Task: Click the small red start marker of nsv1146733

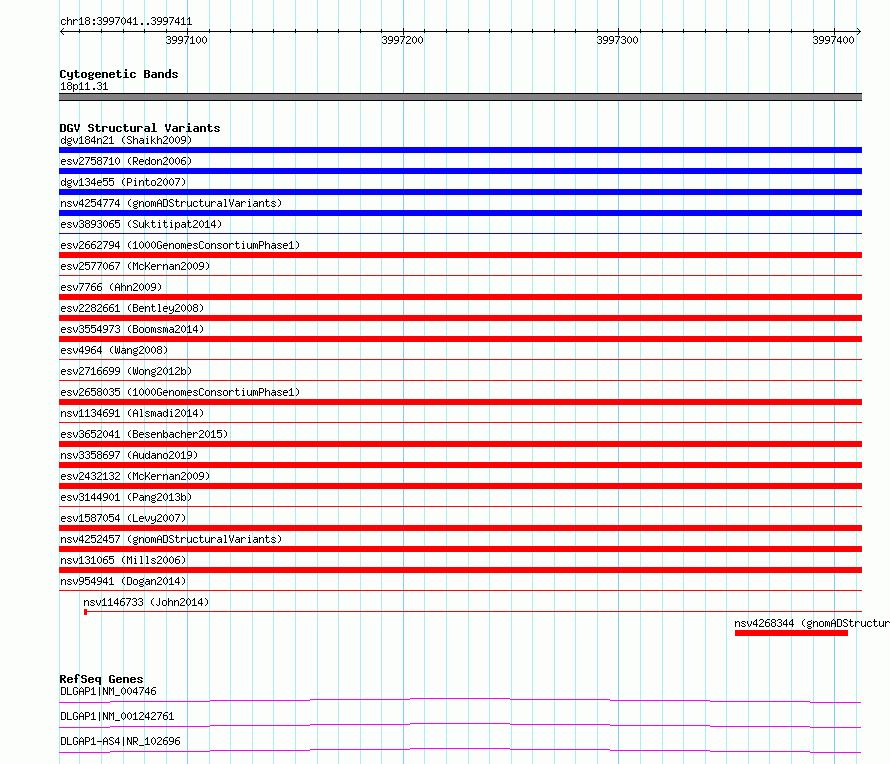Action: (x=85, y=612)
